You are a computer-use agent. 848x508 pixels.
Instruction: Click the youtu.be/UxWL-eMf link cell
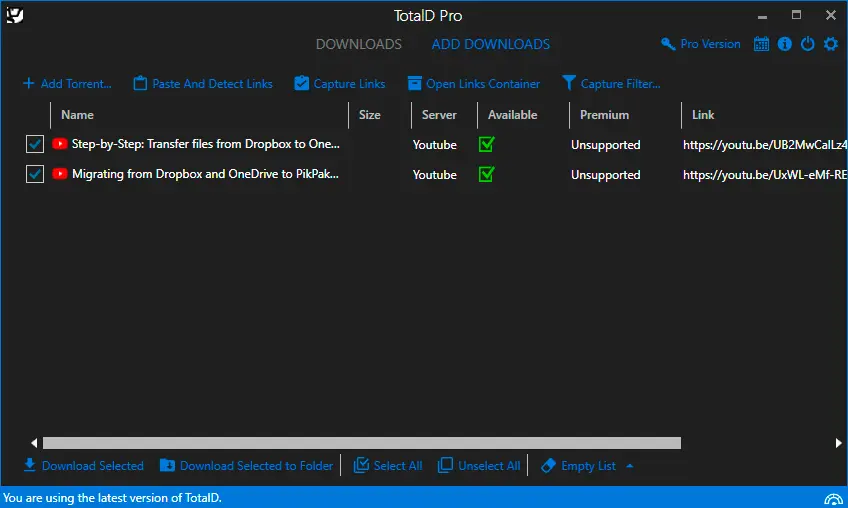[x=765, y=175]
